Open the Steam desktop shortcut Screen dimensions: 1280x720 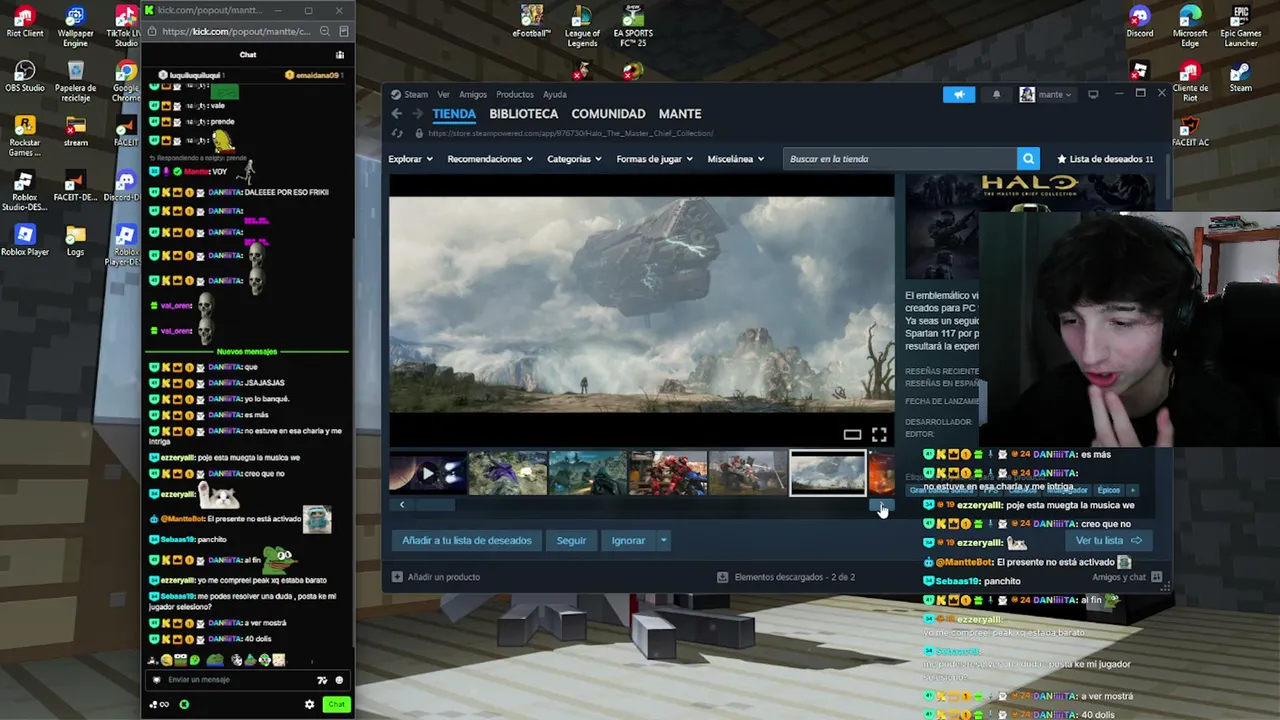(x=1240, y=78)
